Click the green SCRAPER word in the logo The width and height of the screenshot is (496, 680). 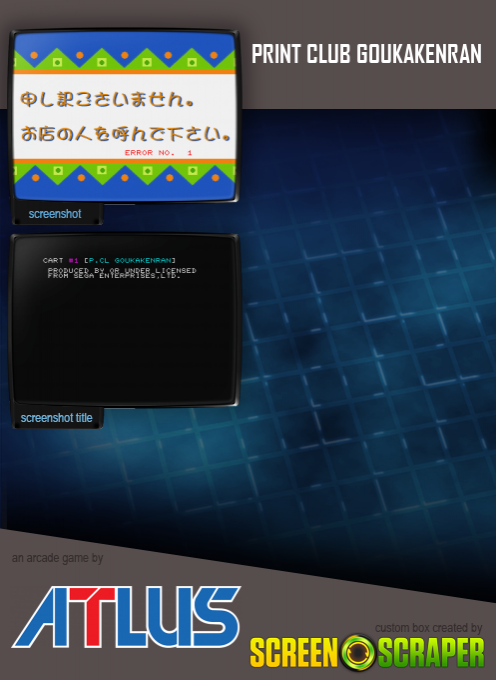tap(431, 652)
